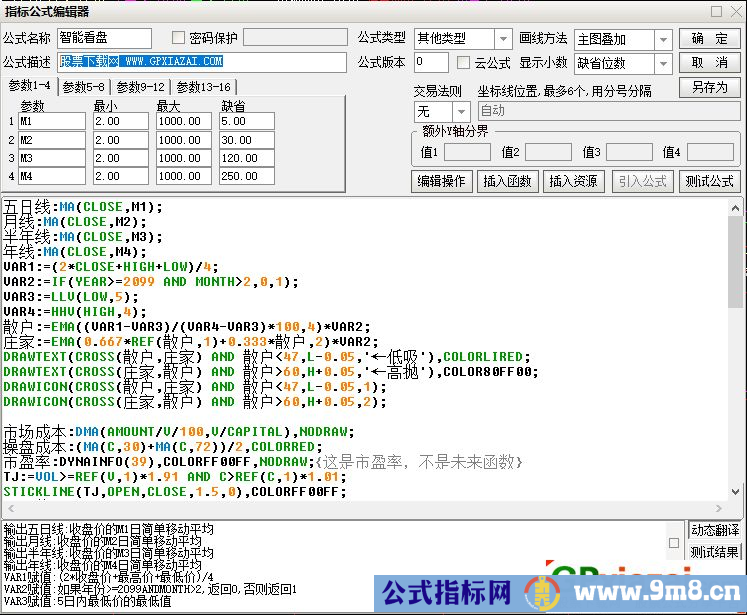Click M1 maximum value 1000.00 field
Image resolution: width=747 pixels, height=615 pixels.
pyautogui.click(x=183, y=121)
